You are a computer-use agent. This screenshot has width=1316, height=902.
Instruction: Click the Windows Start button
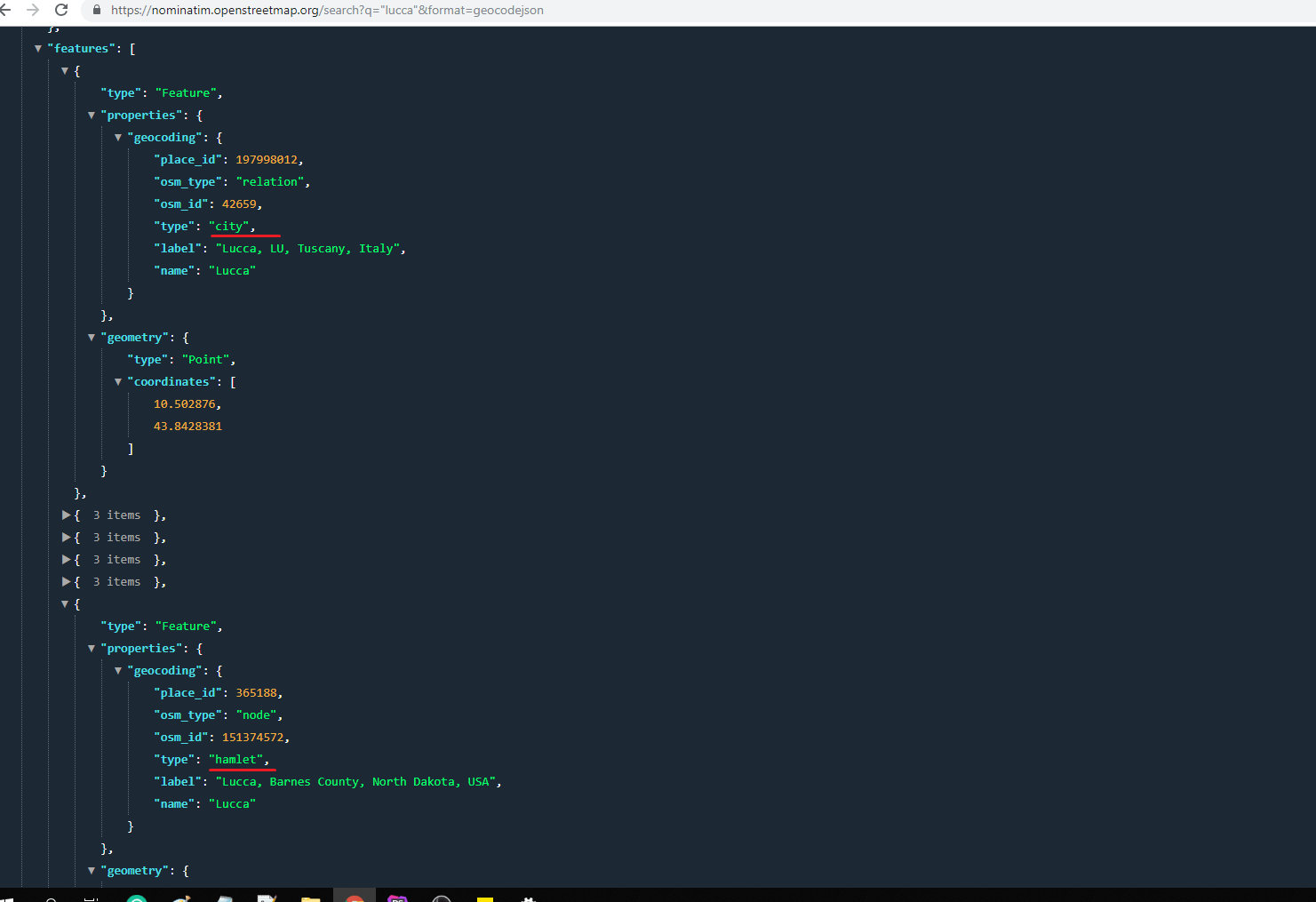point(7,898)
